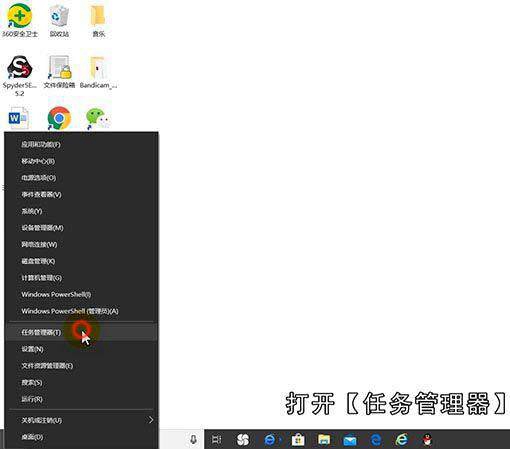Open the blue e browser with arrow in taskbar
Image resolution: width=510 pixels, height=449 pixels.
[x=271, y=440]
